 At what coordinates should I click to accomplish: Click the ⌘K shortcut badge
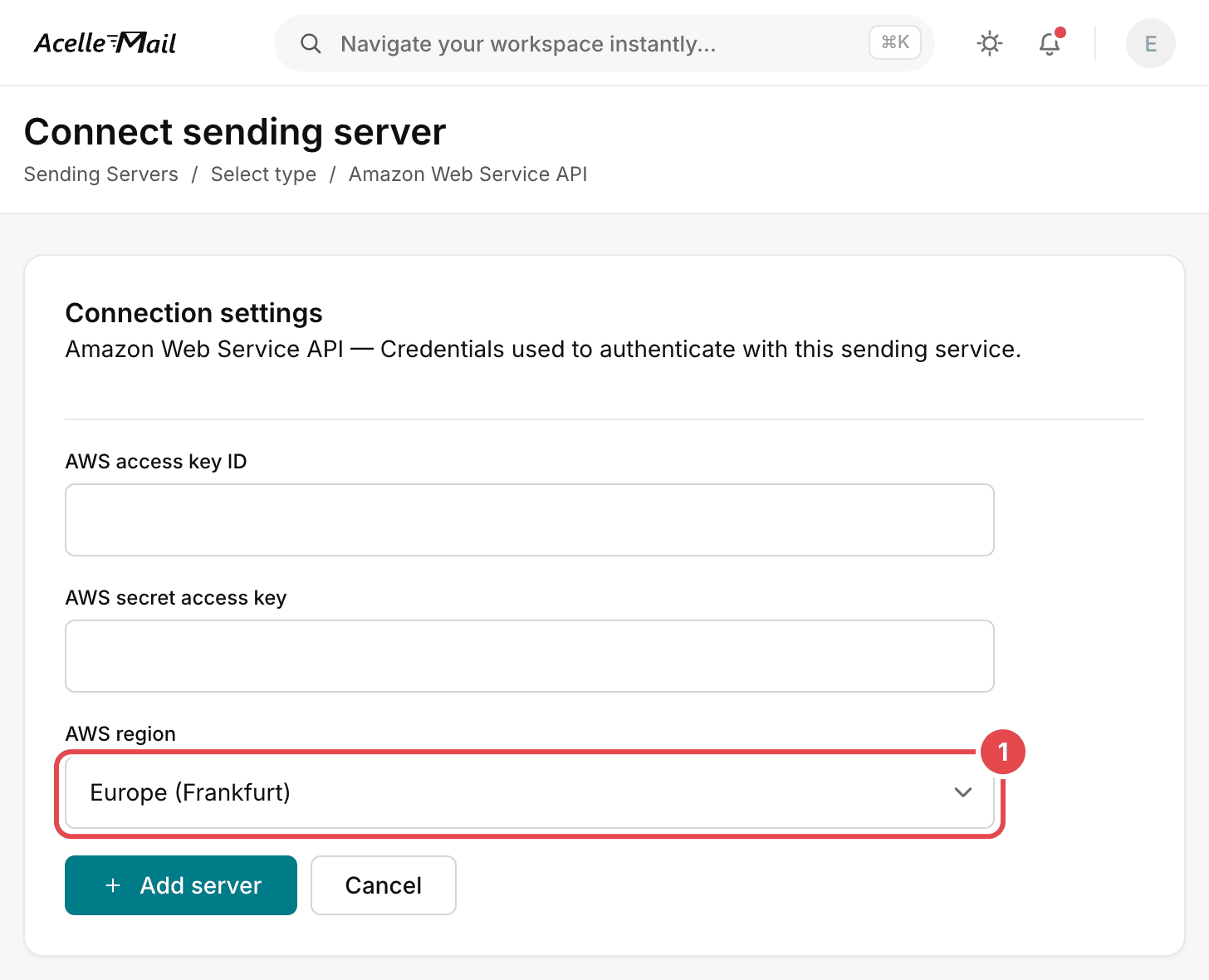click(895, 42)
